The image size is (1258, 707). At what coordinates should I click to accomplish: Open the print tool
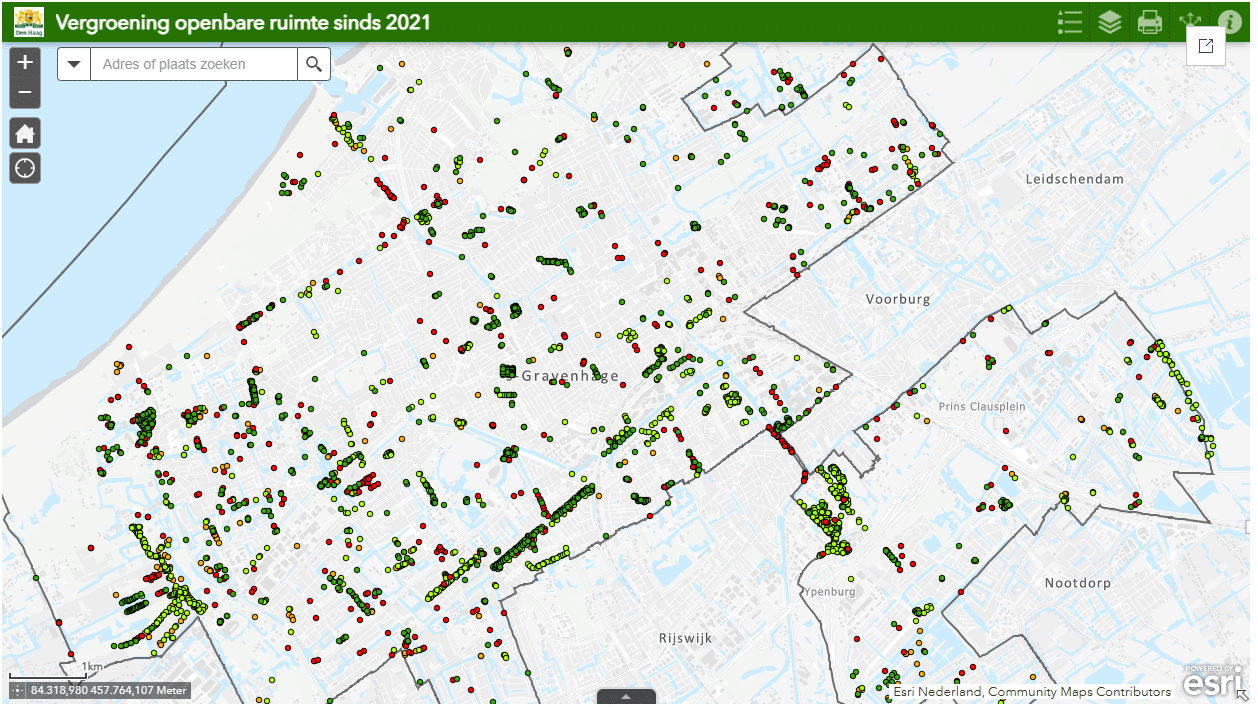pyautogui.click(x=1150, y=21)
